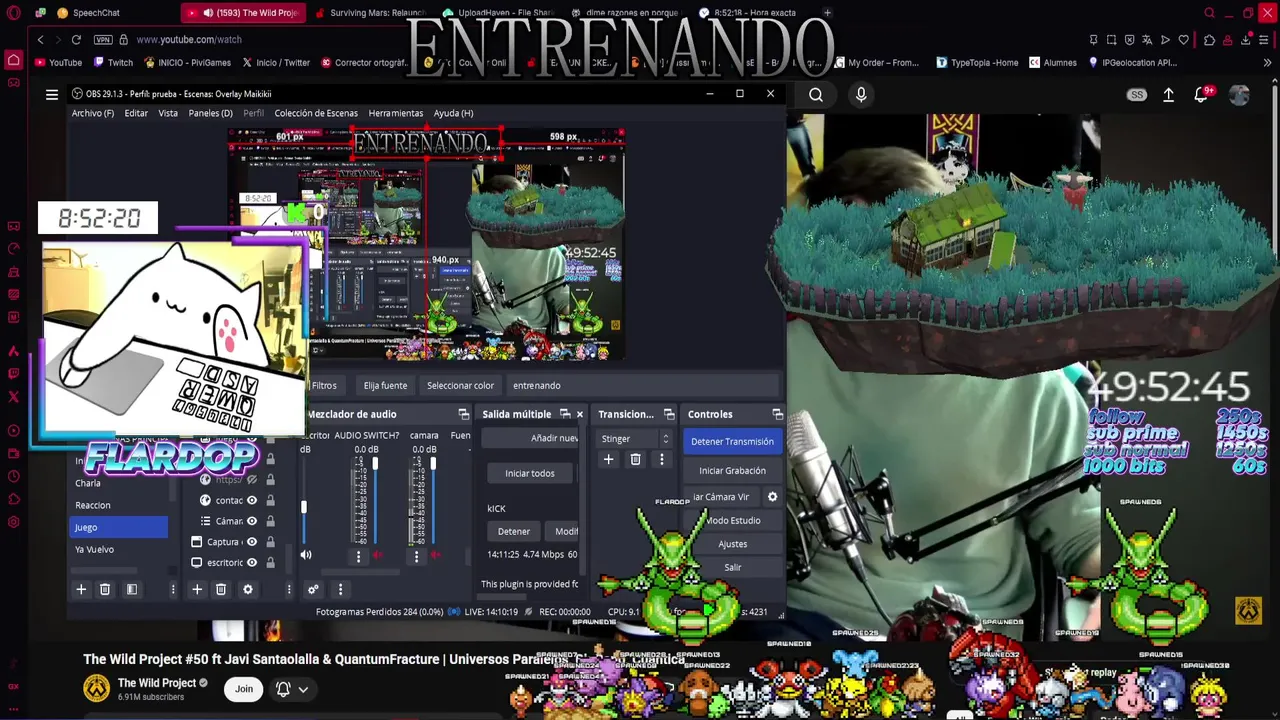Open the transition three-dot options menu
The image size is (1280, 720).
(661, 459)
